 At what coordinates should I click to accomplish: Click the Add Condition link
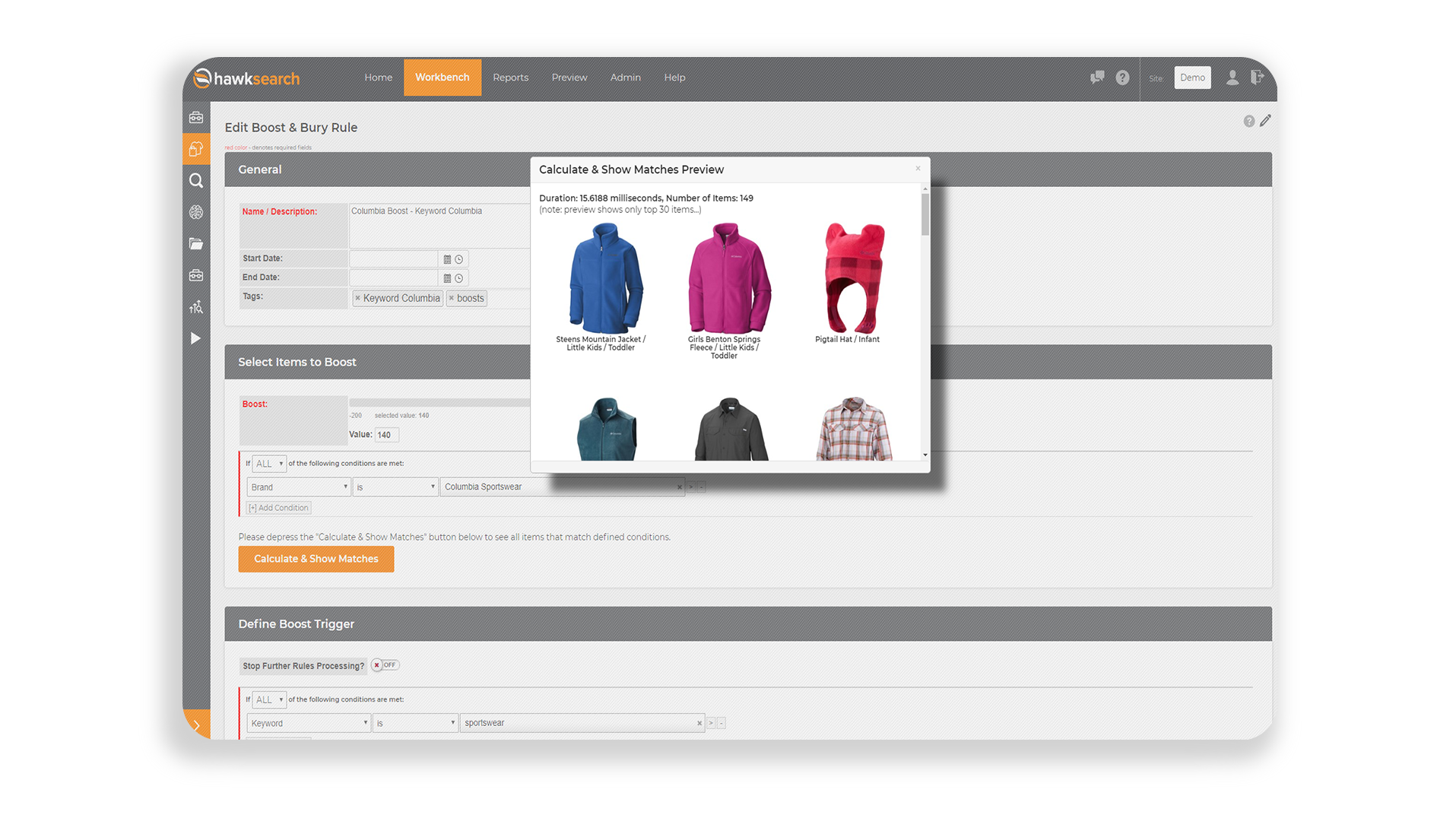[x=279, y=508]
